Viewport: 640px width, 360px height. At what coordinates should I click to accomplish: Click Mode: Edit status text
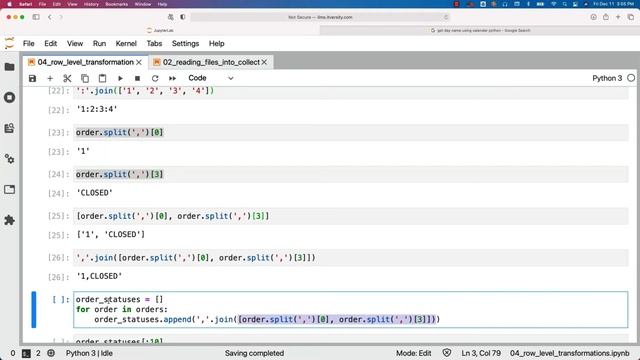point(413,353)
